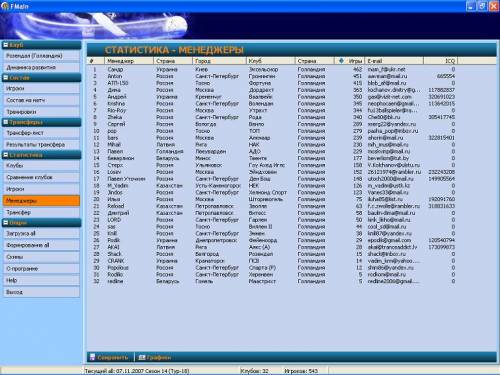Image resolution: width=500 pixels, height=375 pixels.
Task: Sort by Страна header next to Игры
Action: [x=315, y=61]
